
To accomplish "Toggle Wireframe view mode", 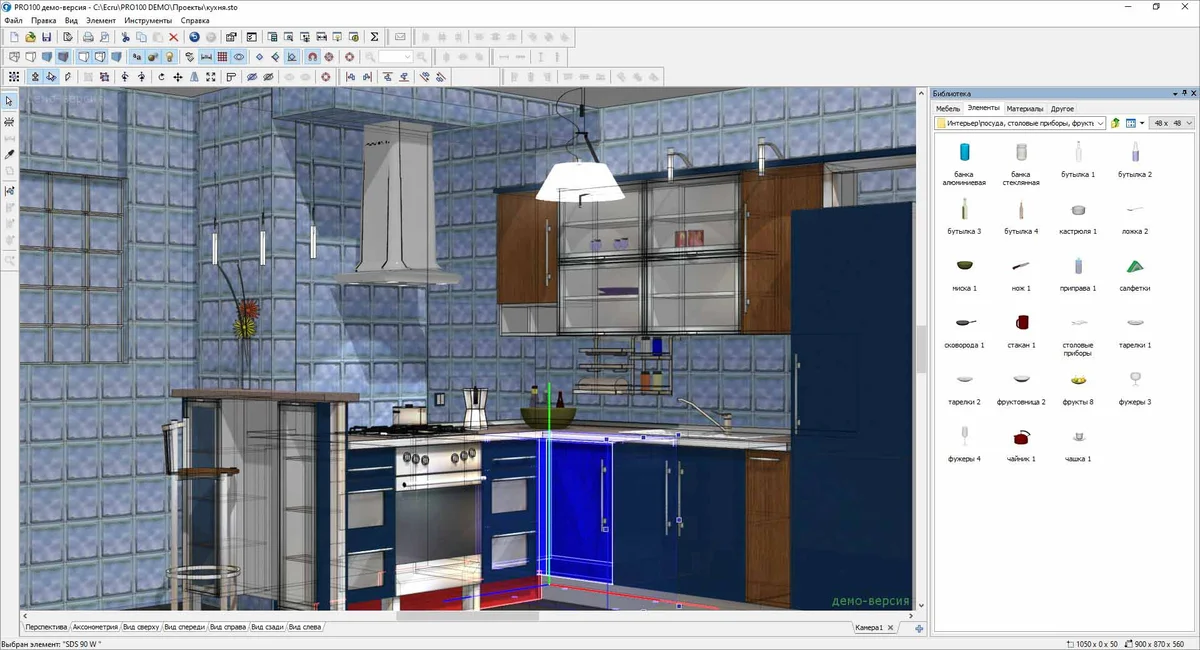I will [x=15, y=57].
